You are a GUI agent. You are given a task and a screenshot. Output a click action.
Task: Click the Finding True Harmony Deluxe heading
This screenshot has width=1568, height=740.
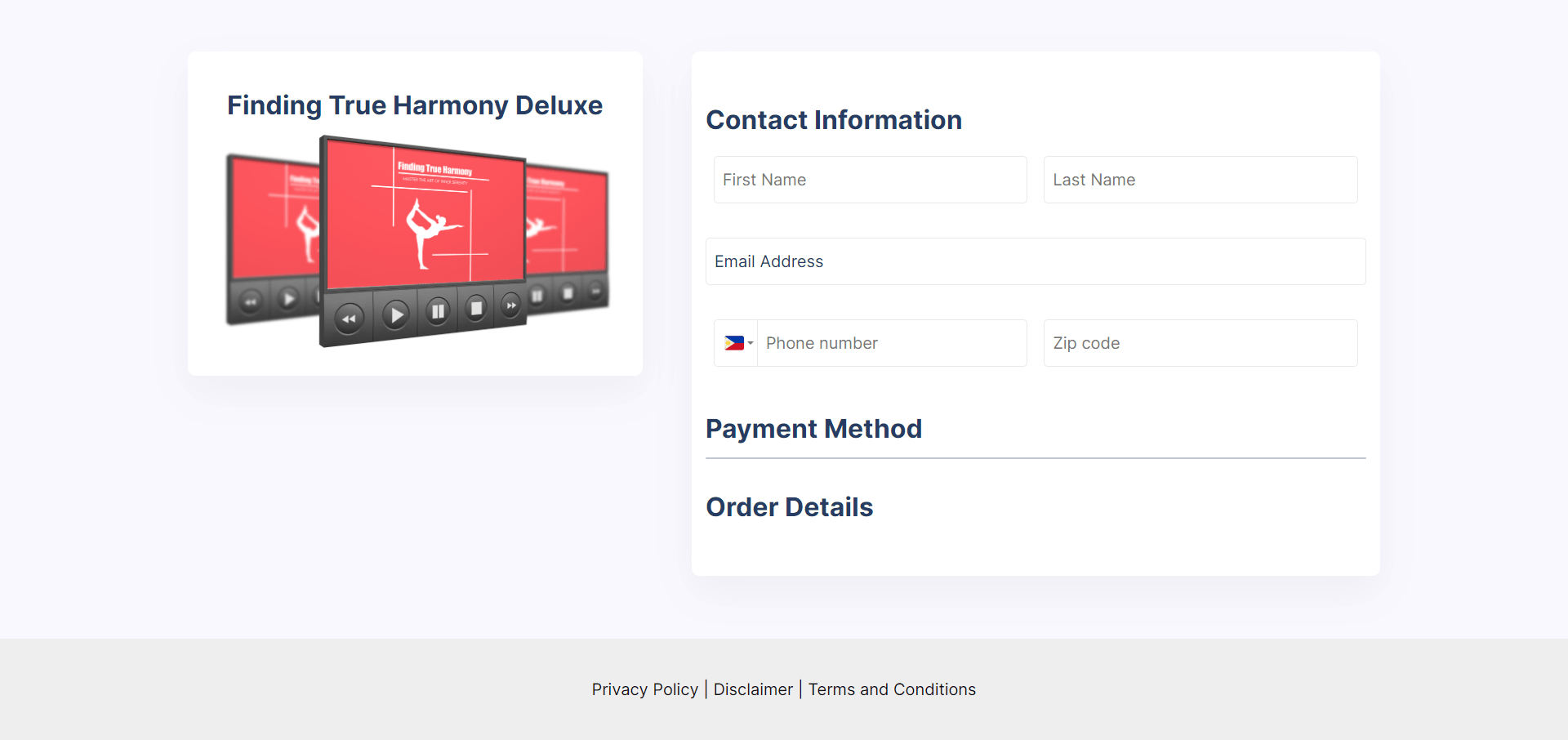point(415,105)
